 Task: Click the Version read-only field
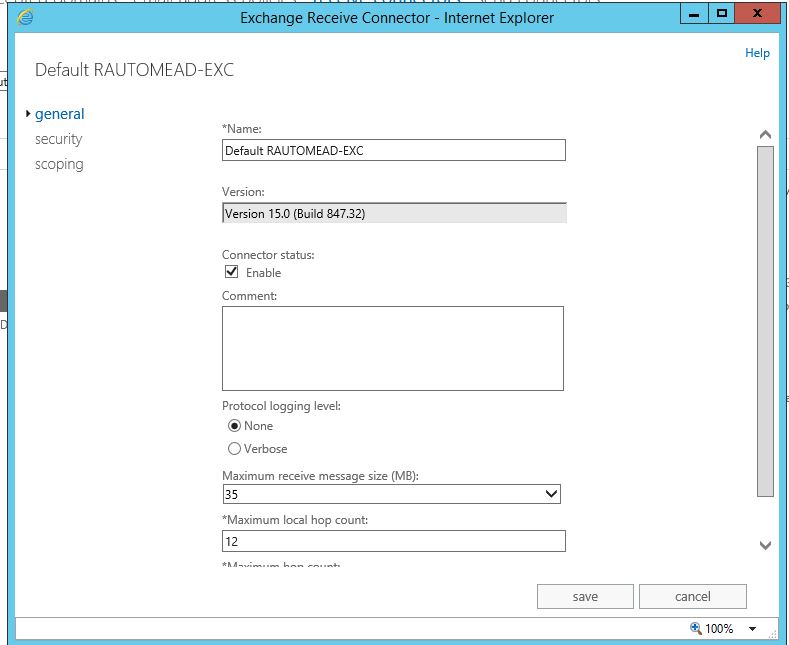pyautogui.click(x=394, y=213)
